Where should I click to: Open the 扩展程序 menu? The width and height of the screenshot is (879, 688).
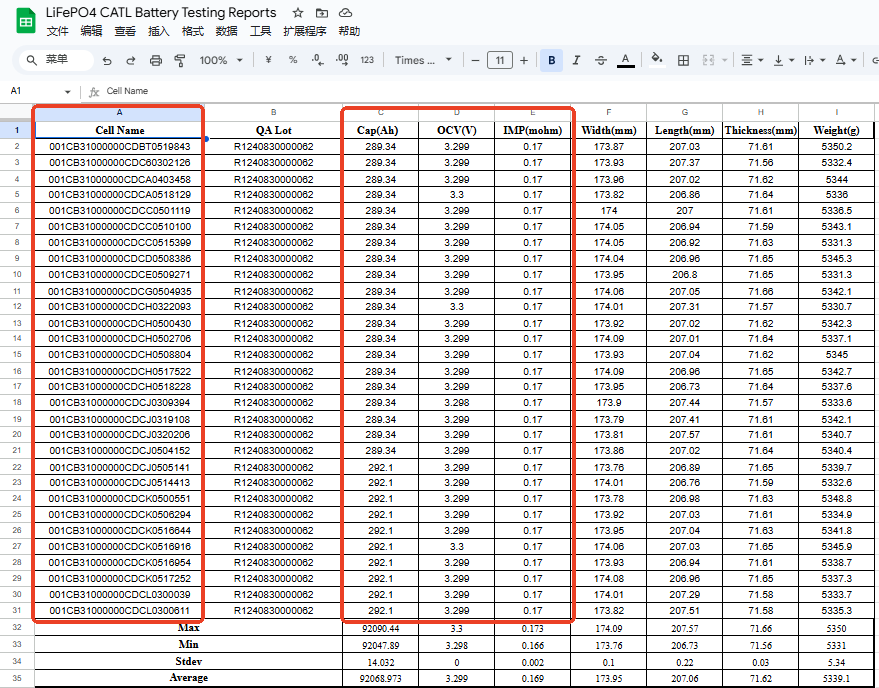[304, 31]
